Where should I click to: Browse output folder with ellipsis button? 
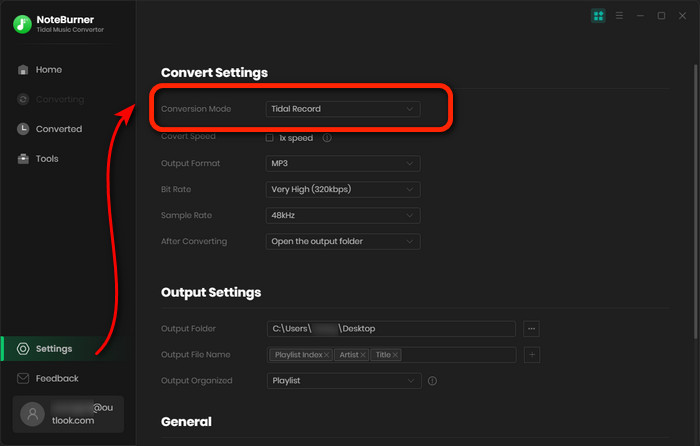click(x=531, y=329)
